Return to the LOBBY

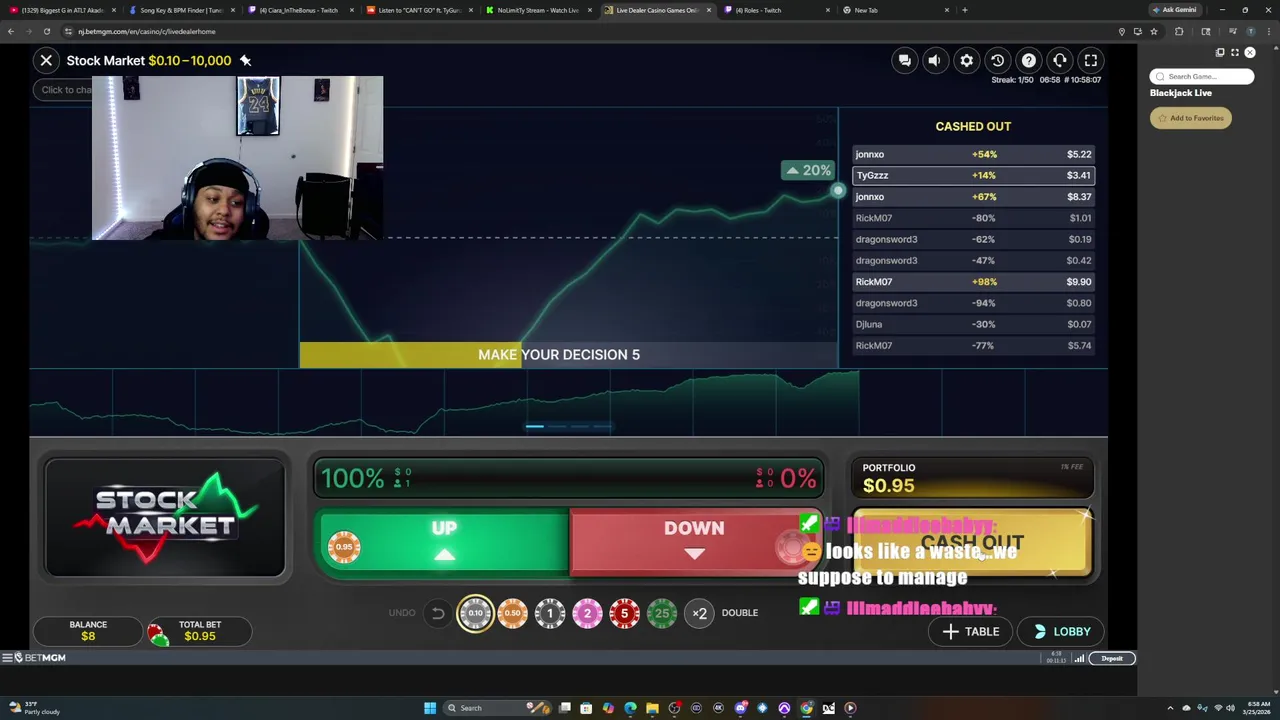[1062, 631]
